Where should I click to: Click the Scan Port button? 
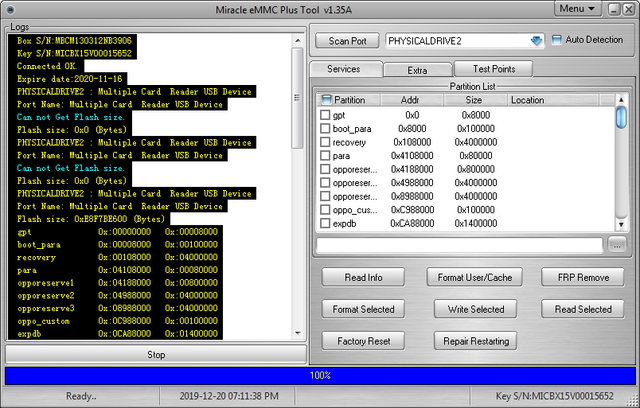(x=347, y=41)
